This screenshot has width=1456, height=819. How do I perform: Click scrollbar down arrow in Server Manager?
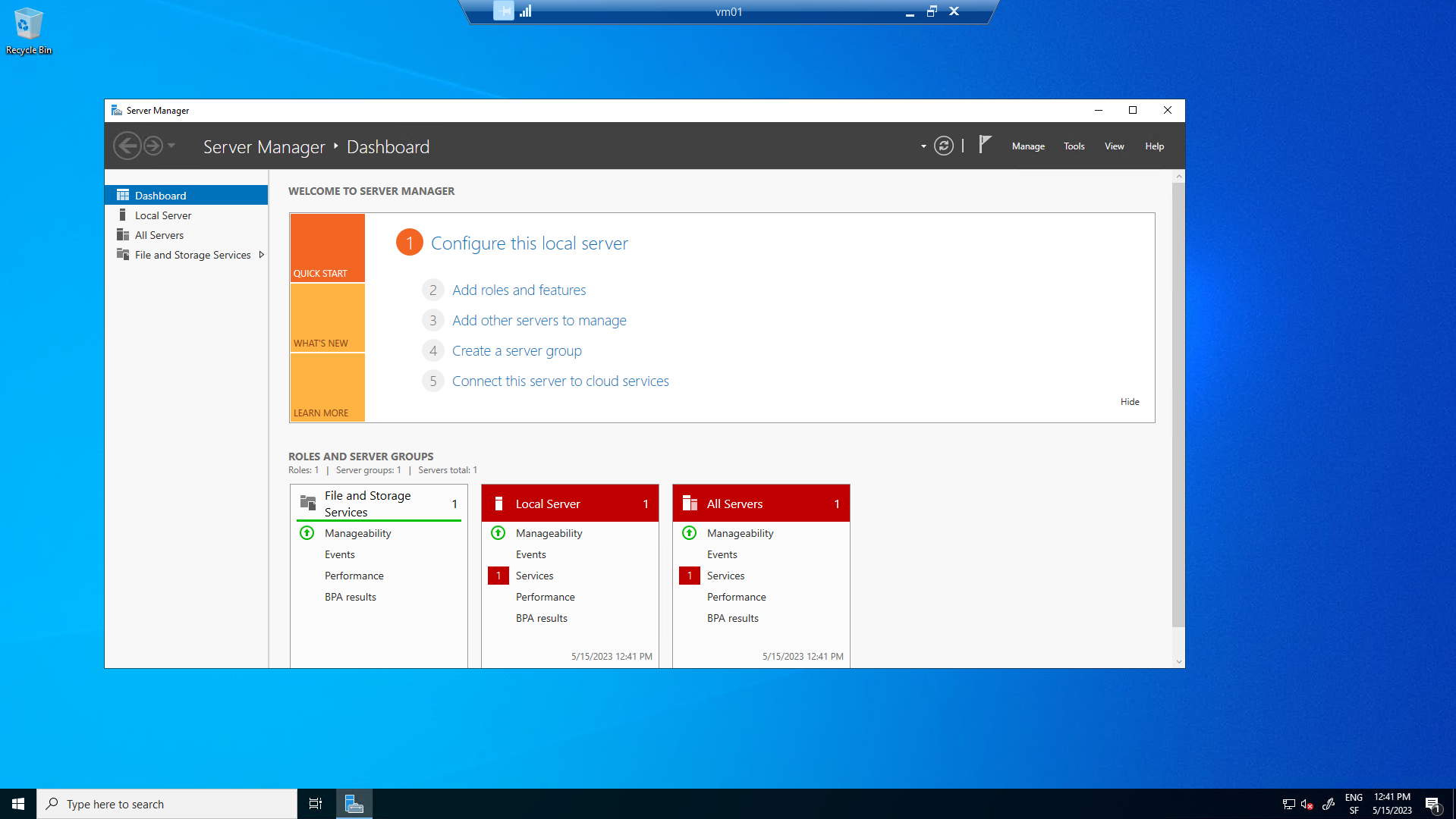click(x=1178, y=661)
